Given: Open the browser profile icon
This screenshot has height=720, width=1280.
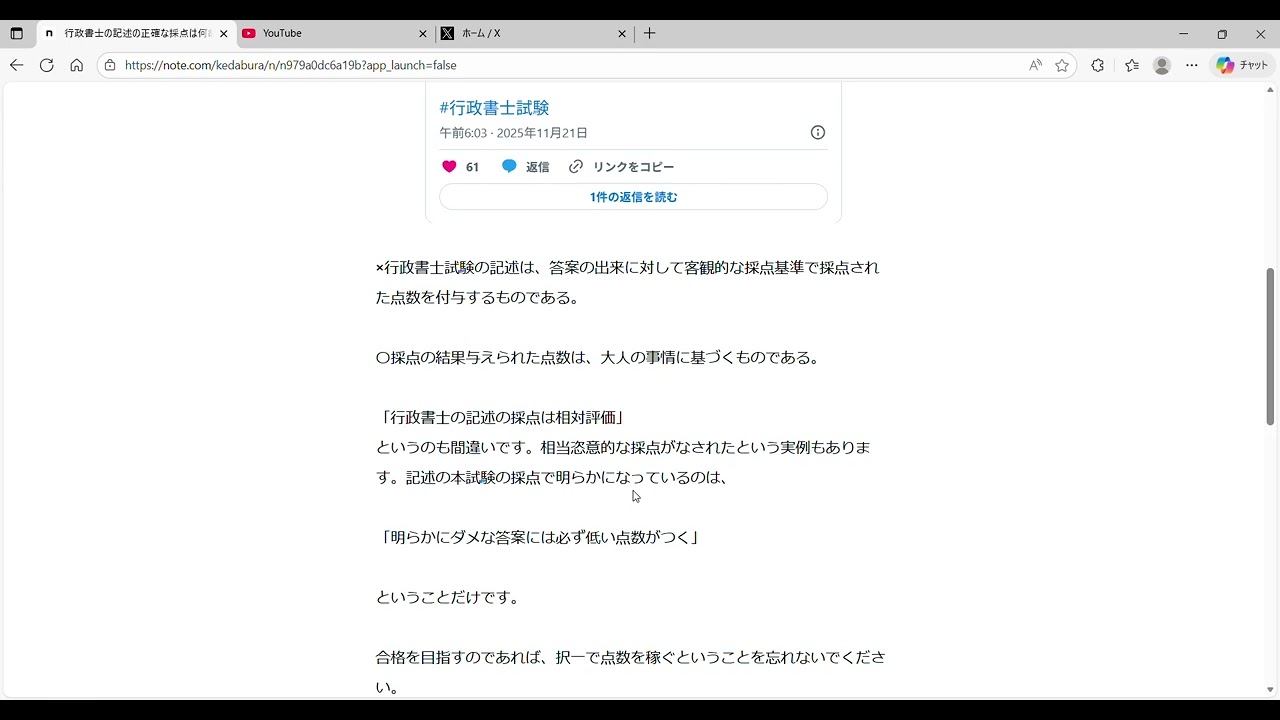Looking at the screenshot, I should tap(1161, 65).
